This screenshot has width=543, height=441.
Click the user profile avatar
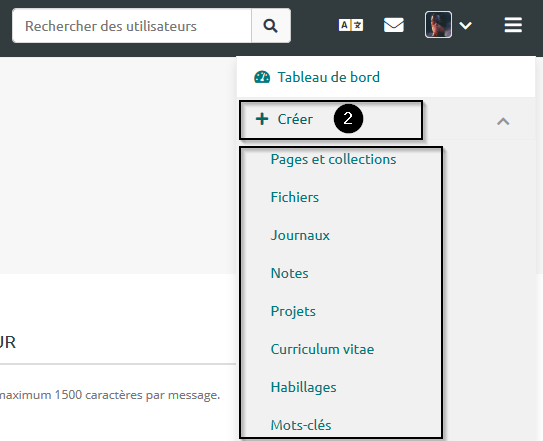438,25
